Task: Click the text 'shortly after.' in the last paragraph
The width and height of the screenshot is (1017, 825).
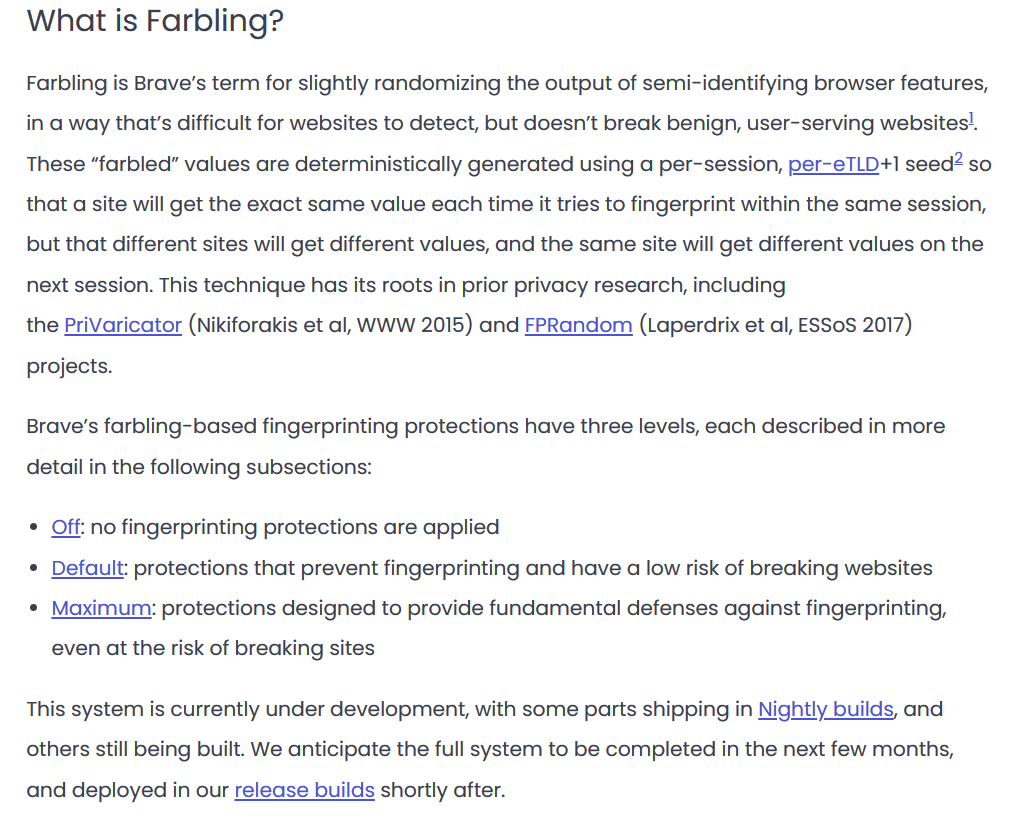Action: pyautogui.click(x=442, y=790)
